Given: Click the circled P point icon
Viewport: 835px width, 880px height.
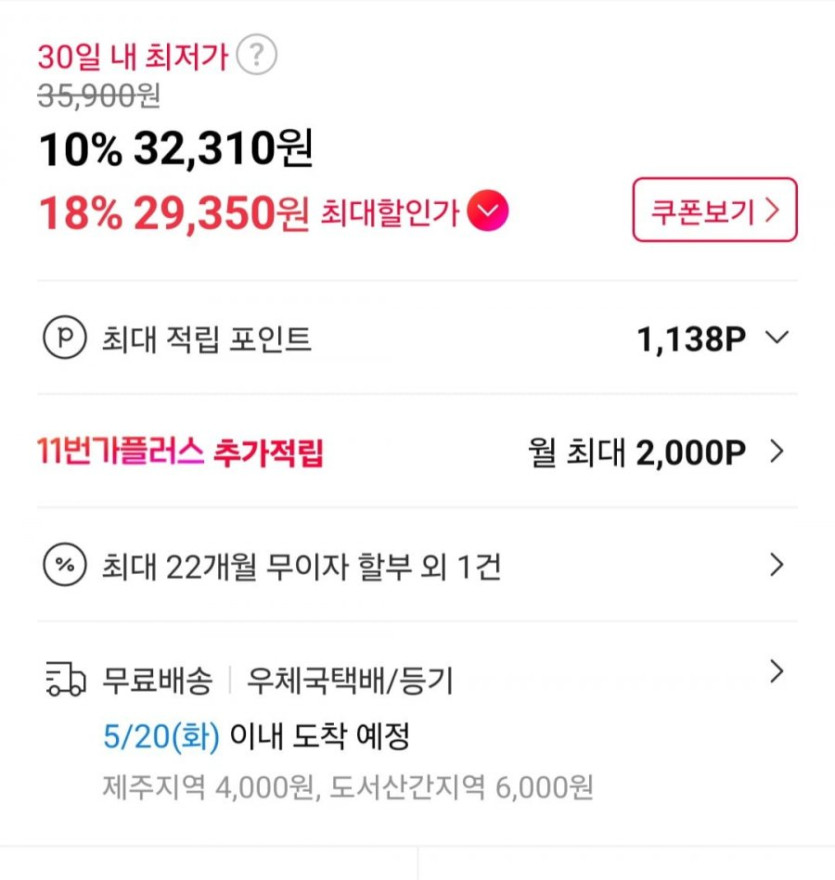Looking at the screenshot, I should point(60,339).
